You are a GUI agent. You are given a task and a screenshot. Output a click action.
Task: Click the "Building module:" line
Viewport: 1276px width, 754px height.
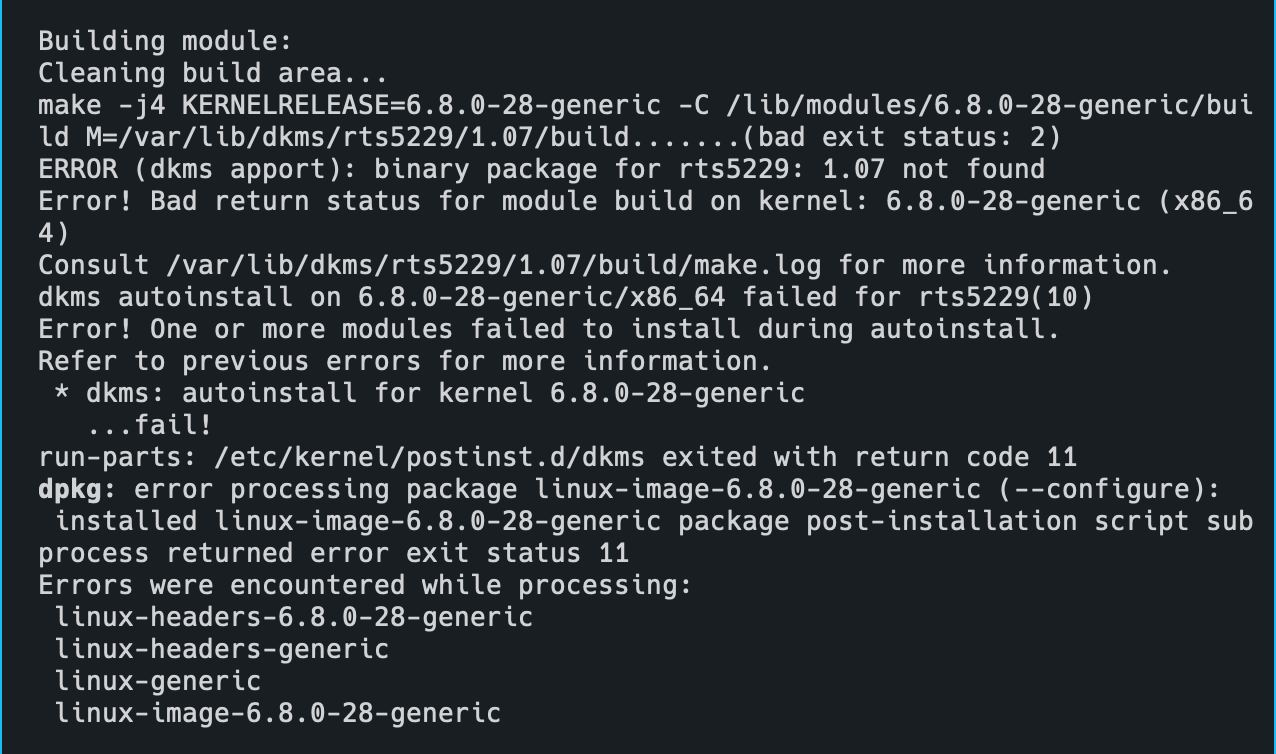point(165,41)
